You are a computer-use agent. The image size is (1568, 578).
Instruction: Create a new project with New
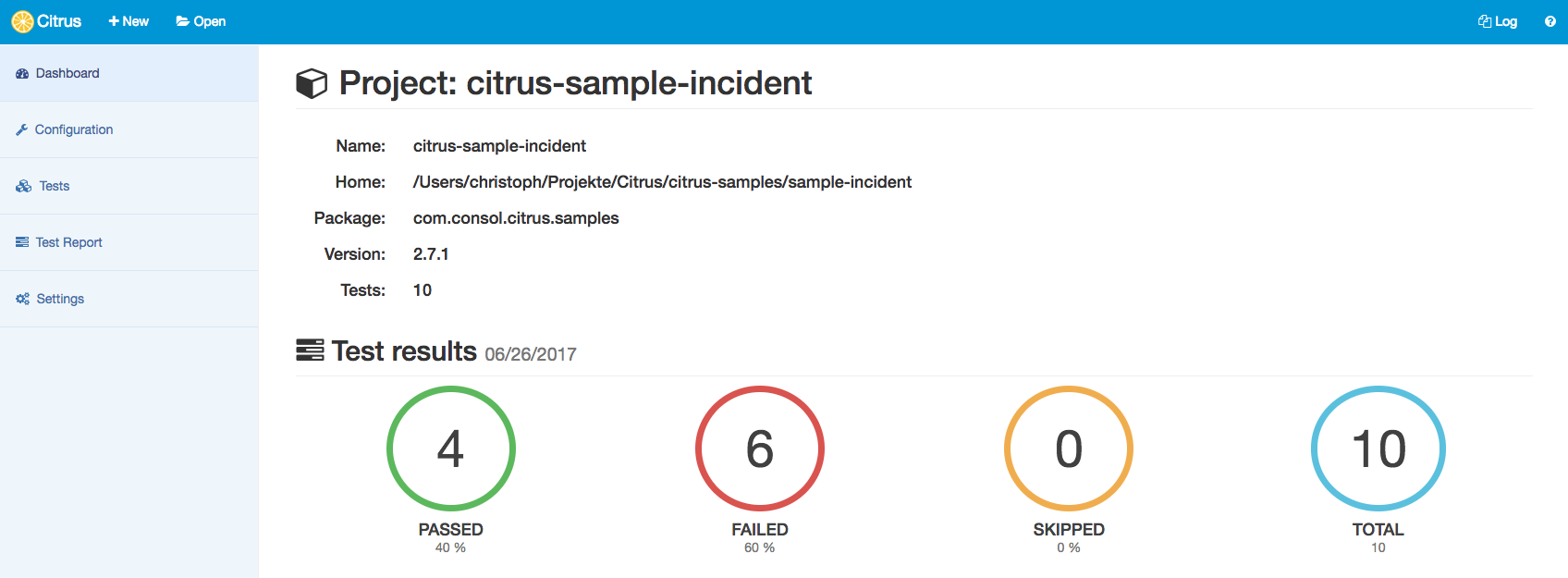[x=129, y=21]
